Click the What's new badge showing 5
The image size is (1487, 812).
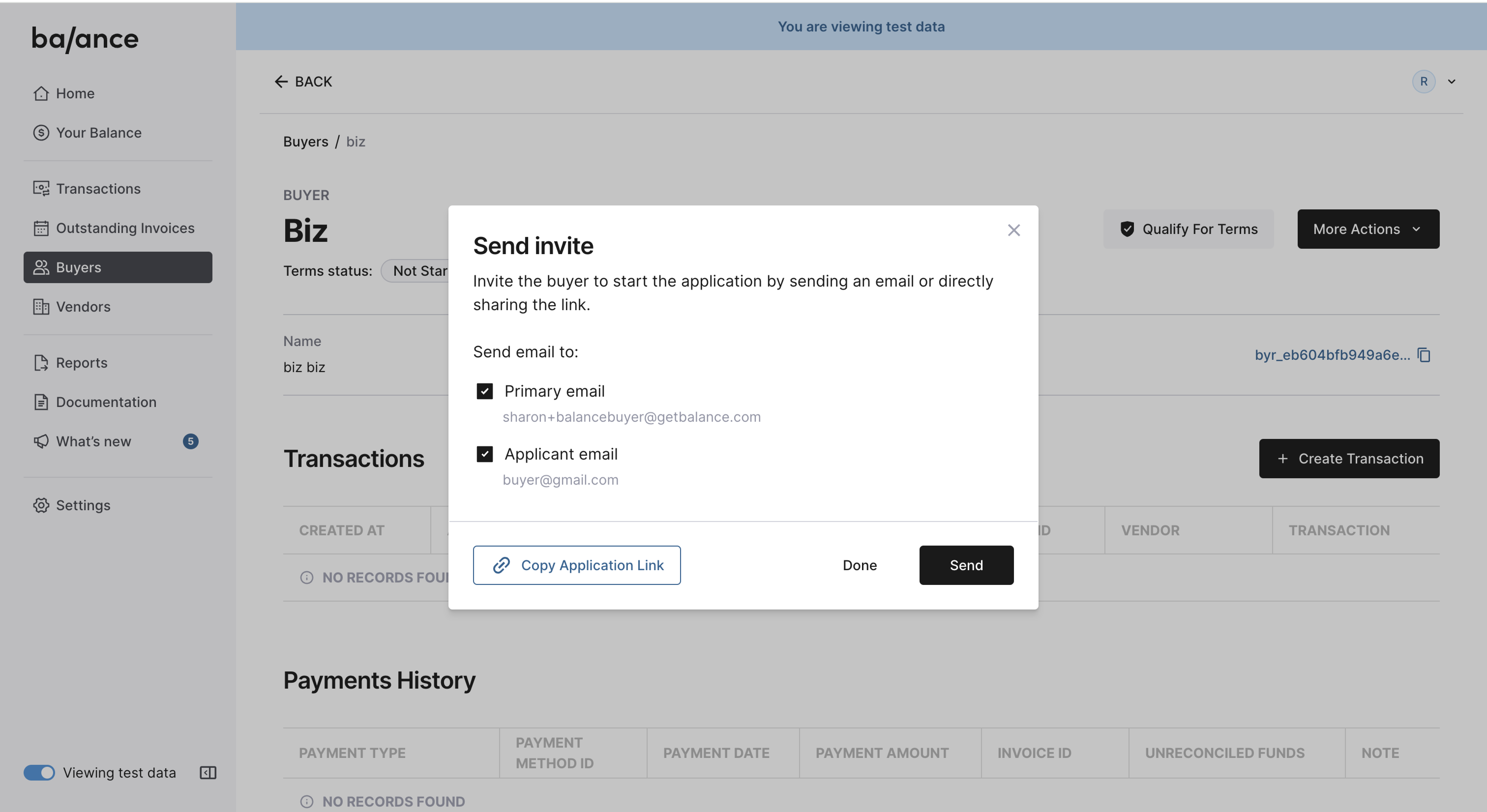191,441
